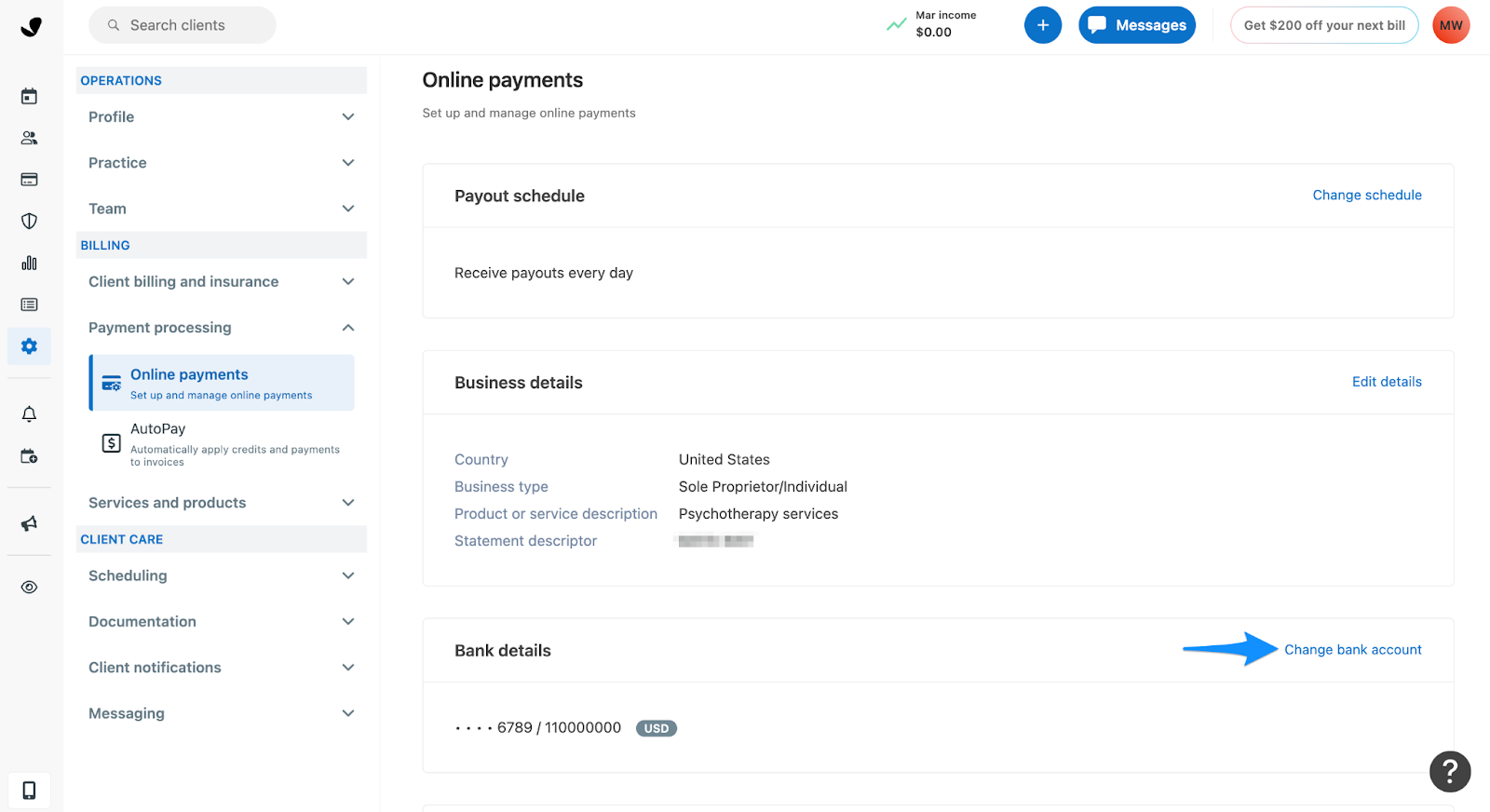Expand the Profile settings section
This screenshot has width=1490, height=812.
(221, 117)
